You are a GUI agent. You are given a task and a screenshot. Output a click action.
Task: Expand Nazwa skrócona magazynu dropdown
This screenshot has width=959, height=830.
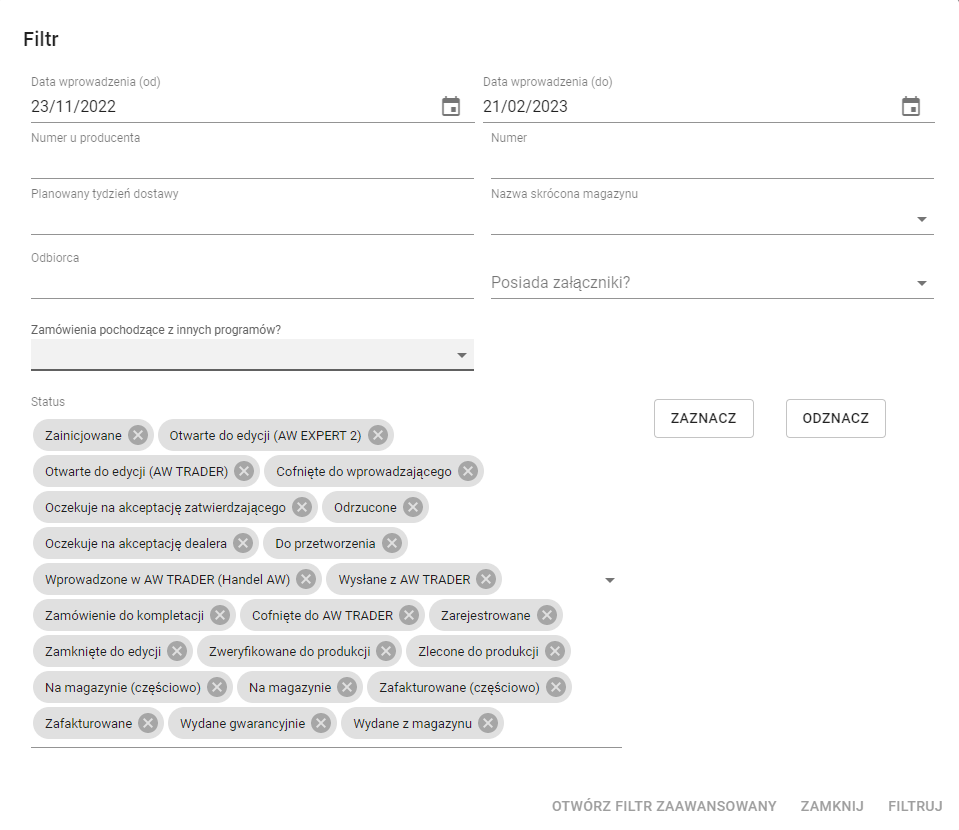click(x=922, y=219)
